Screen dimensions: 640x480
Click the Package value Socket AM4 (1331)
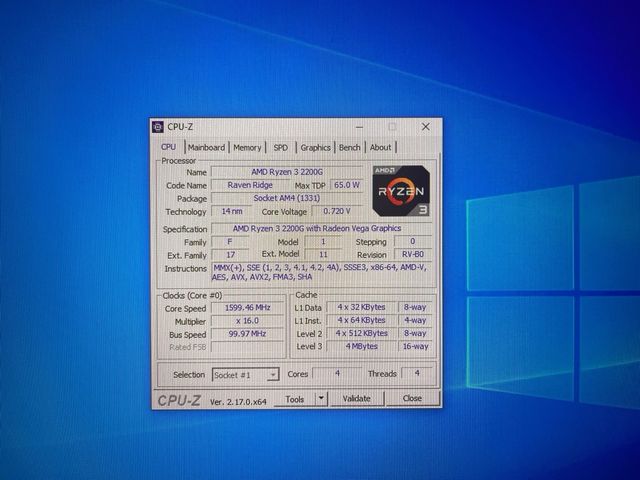click(287, 198)
